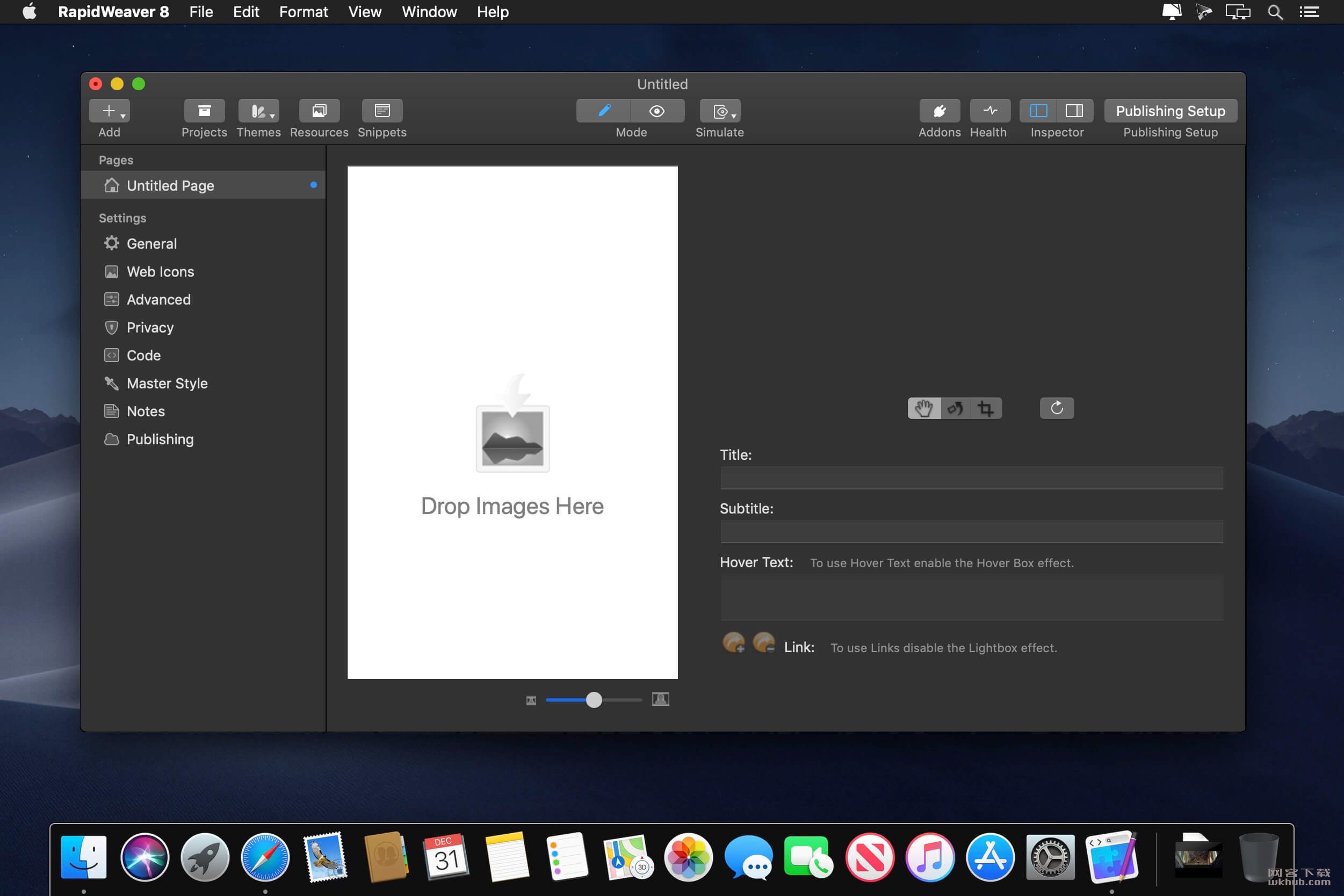Open iTunes from the Dock

point(930,857)
